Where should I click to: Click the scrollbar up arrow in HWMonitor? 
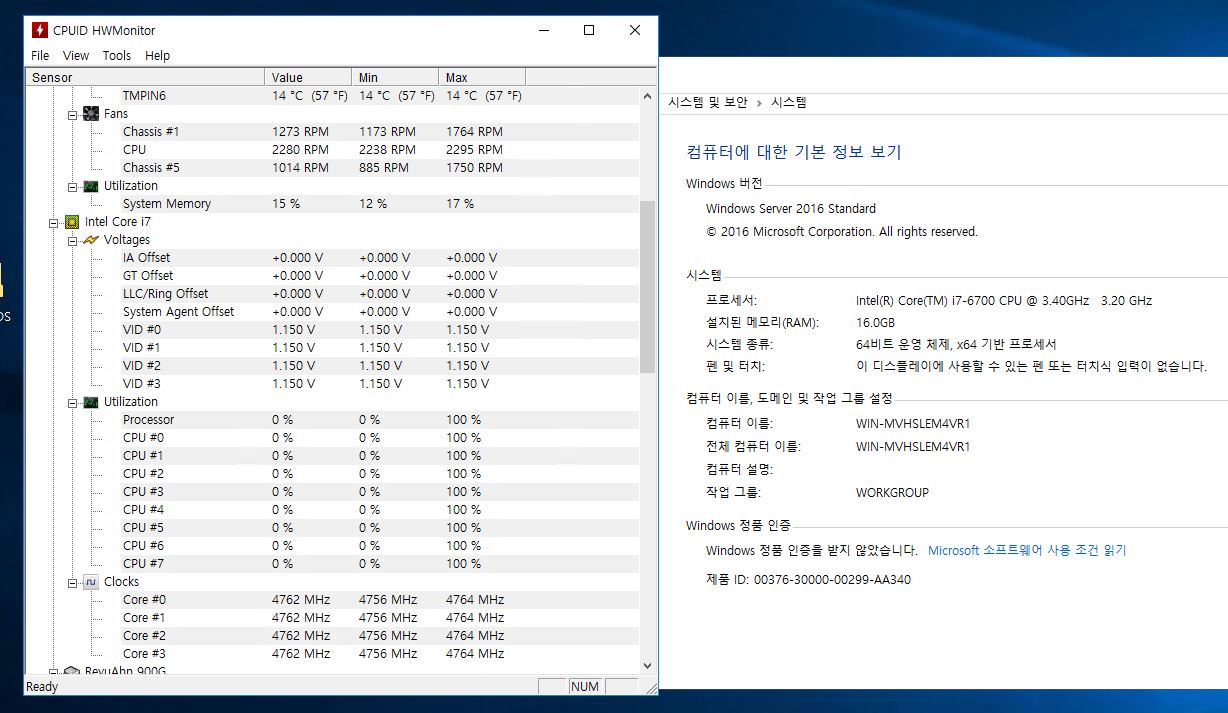click(647, 95)
